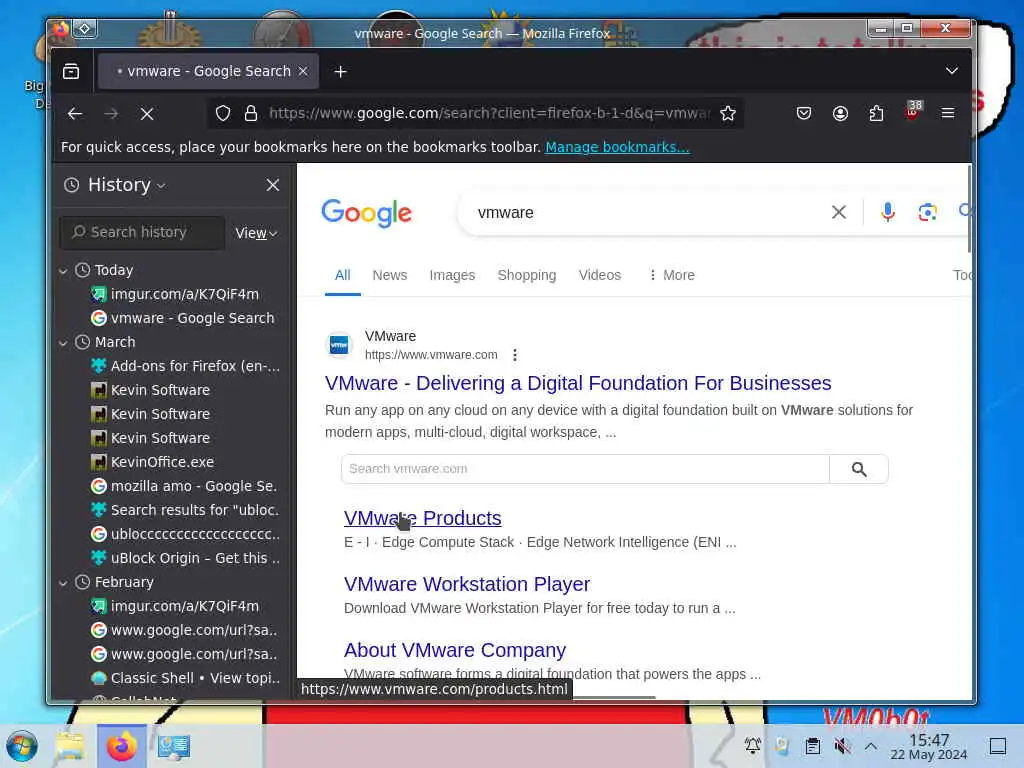This screenshot has width=1024, height=768.
Task: Expand the list all tabs chevron
Action: (x=952, y=71)
